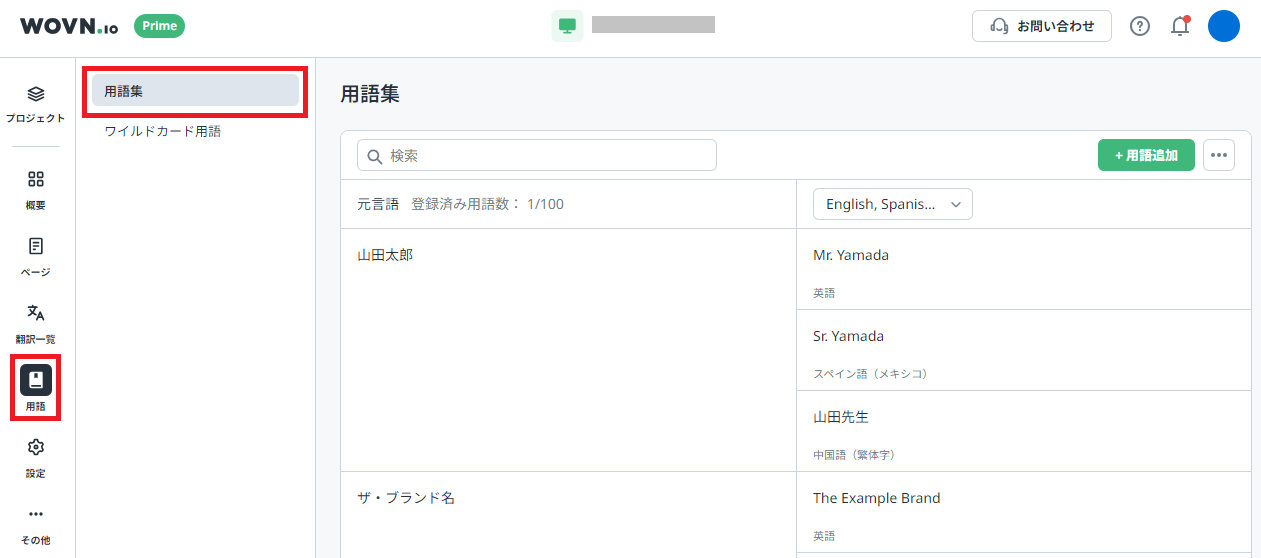Viewport: 1261px width, 558px height.
Task: Select the 翻訳一覧 translation icon
Action: [36, 314]
